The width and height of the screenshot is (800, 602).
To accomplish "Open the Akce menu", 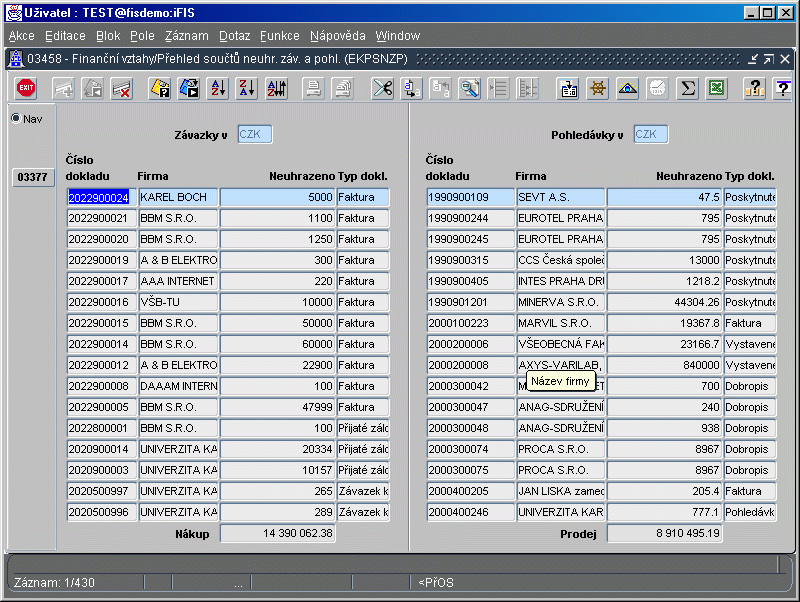I will 21,36.
